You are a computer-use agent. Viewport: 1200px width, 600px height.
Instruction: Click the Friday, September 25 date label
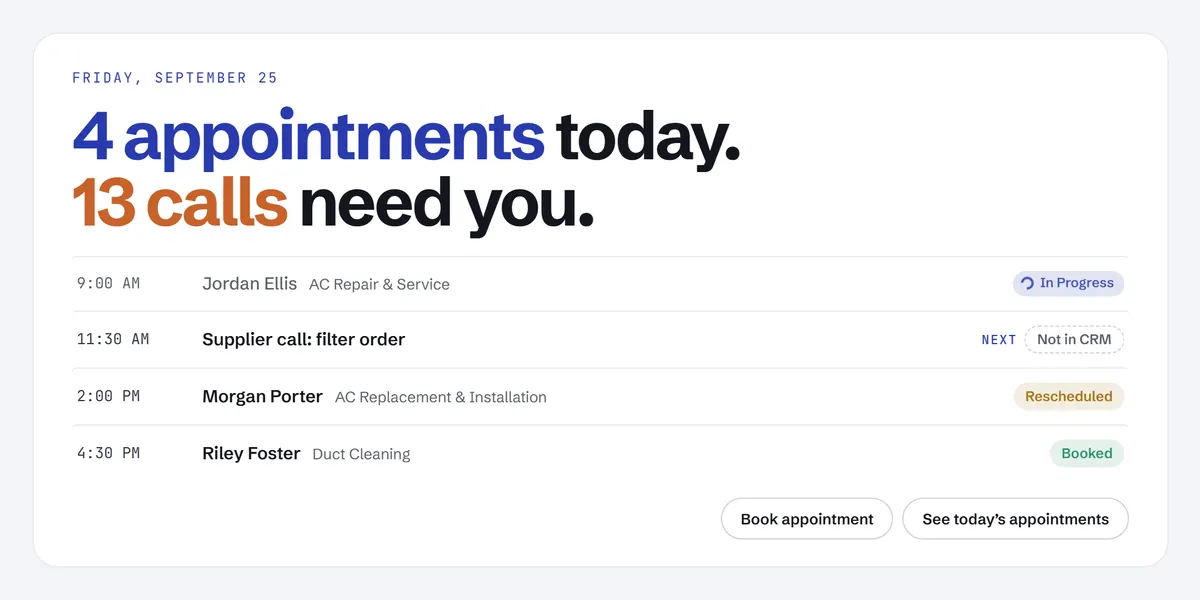pos(175,78)
